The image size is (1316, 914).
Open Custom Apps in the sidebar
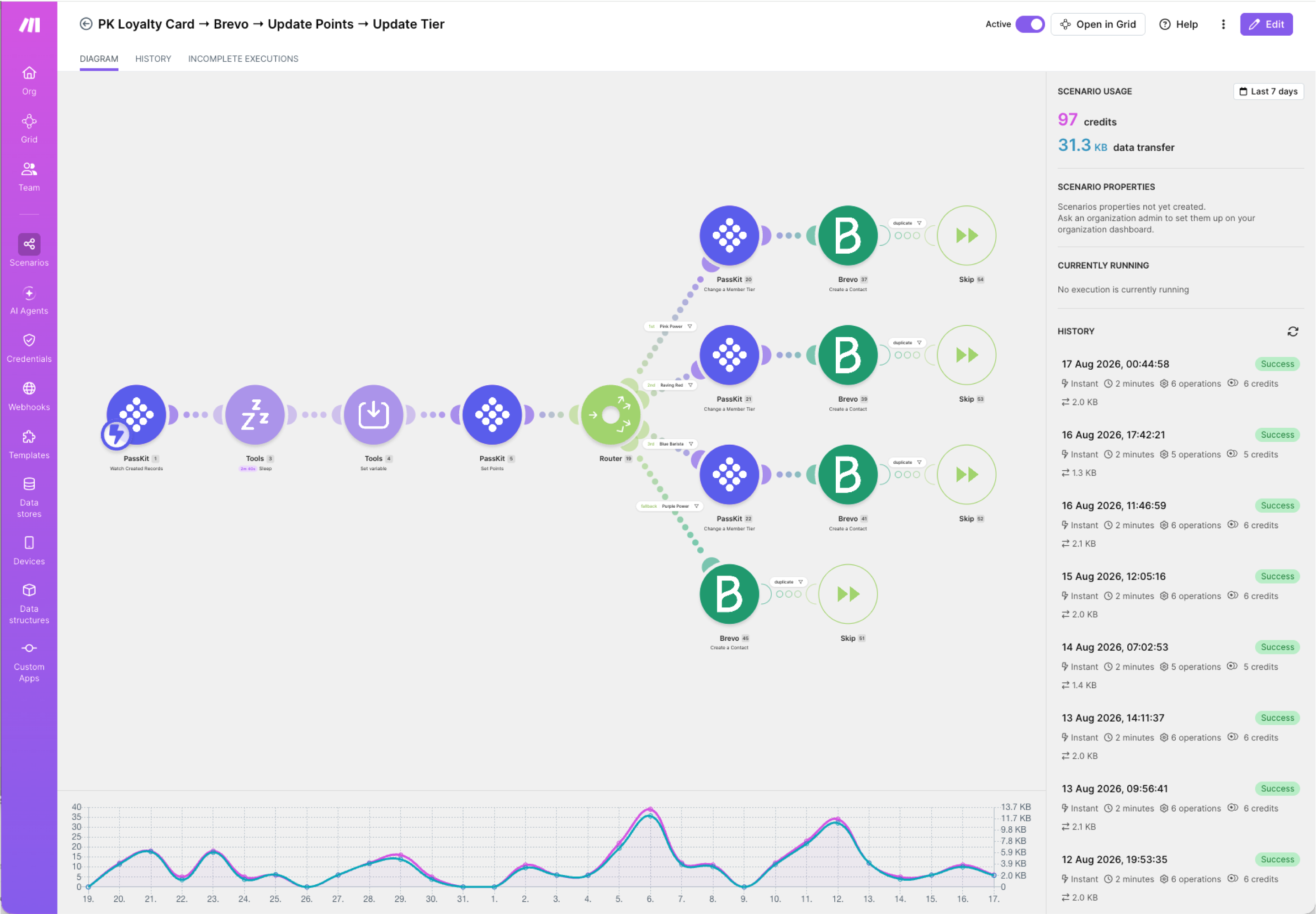coord(29,662)
